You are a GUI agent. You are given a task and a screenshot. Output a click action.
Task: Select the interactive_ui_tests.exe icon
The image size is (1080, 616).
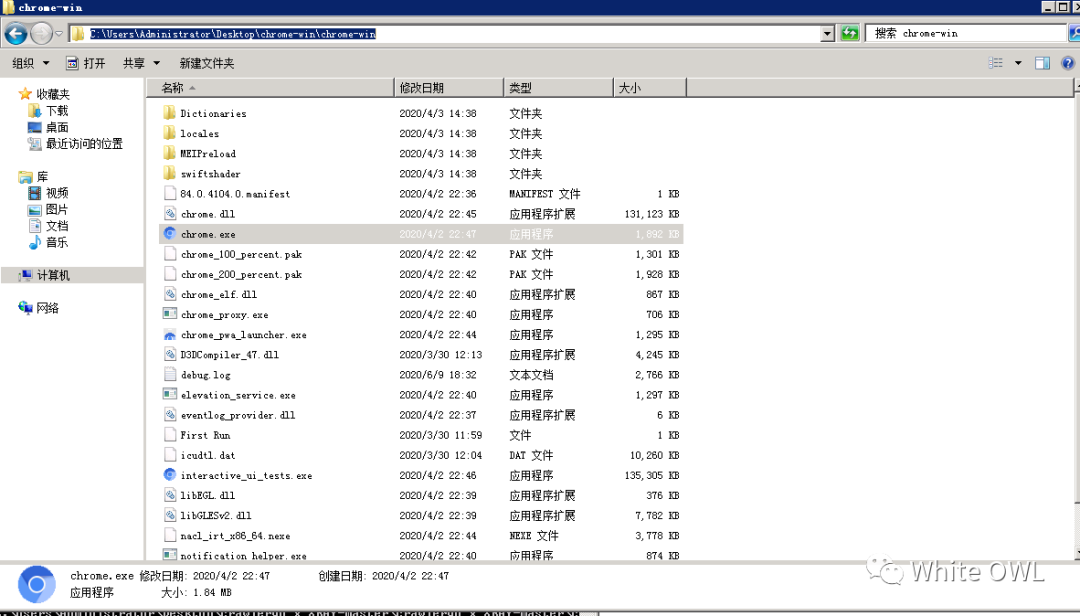click(170, 475)
